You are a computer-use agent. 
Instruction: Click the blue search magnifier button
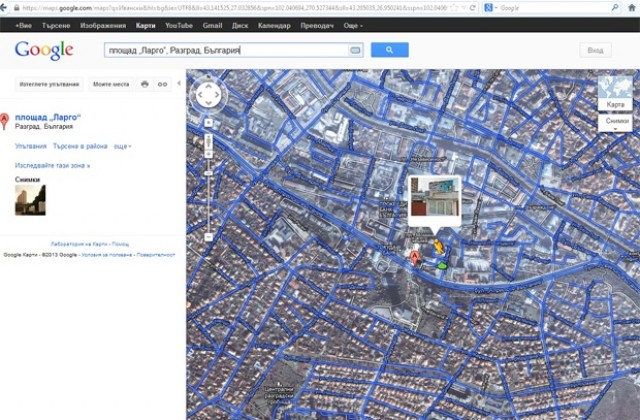point(389,50)
